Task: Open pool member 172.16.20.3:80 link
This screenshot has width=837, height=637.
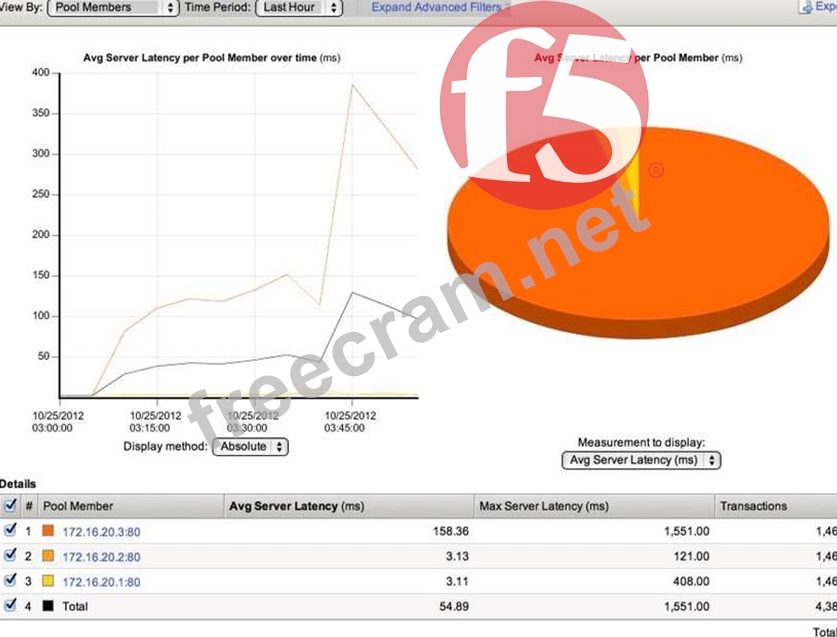Action: coord(101,532)
